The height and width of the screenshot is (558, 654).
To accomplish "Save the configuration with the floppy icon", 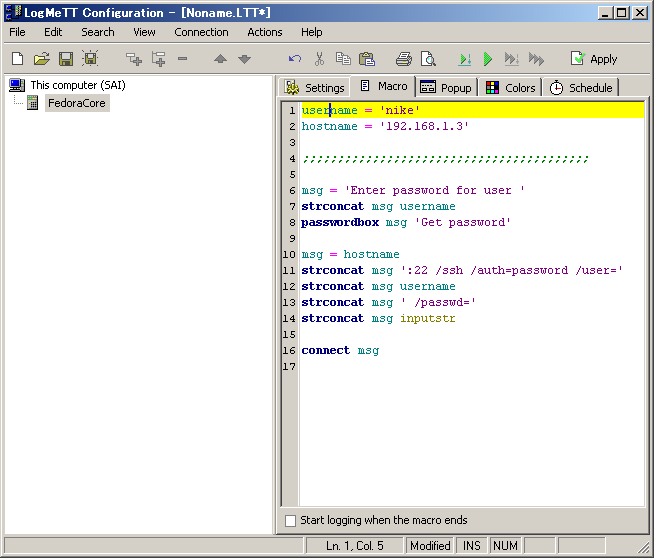I will pyautogui.click(x=66, y=59).
